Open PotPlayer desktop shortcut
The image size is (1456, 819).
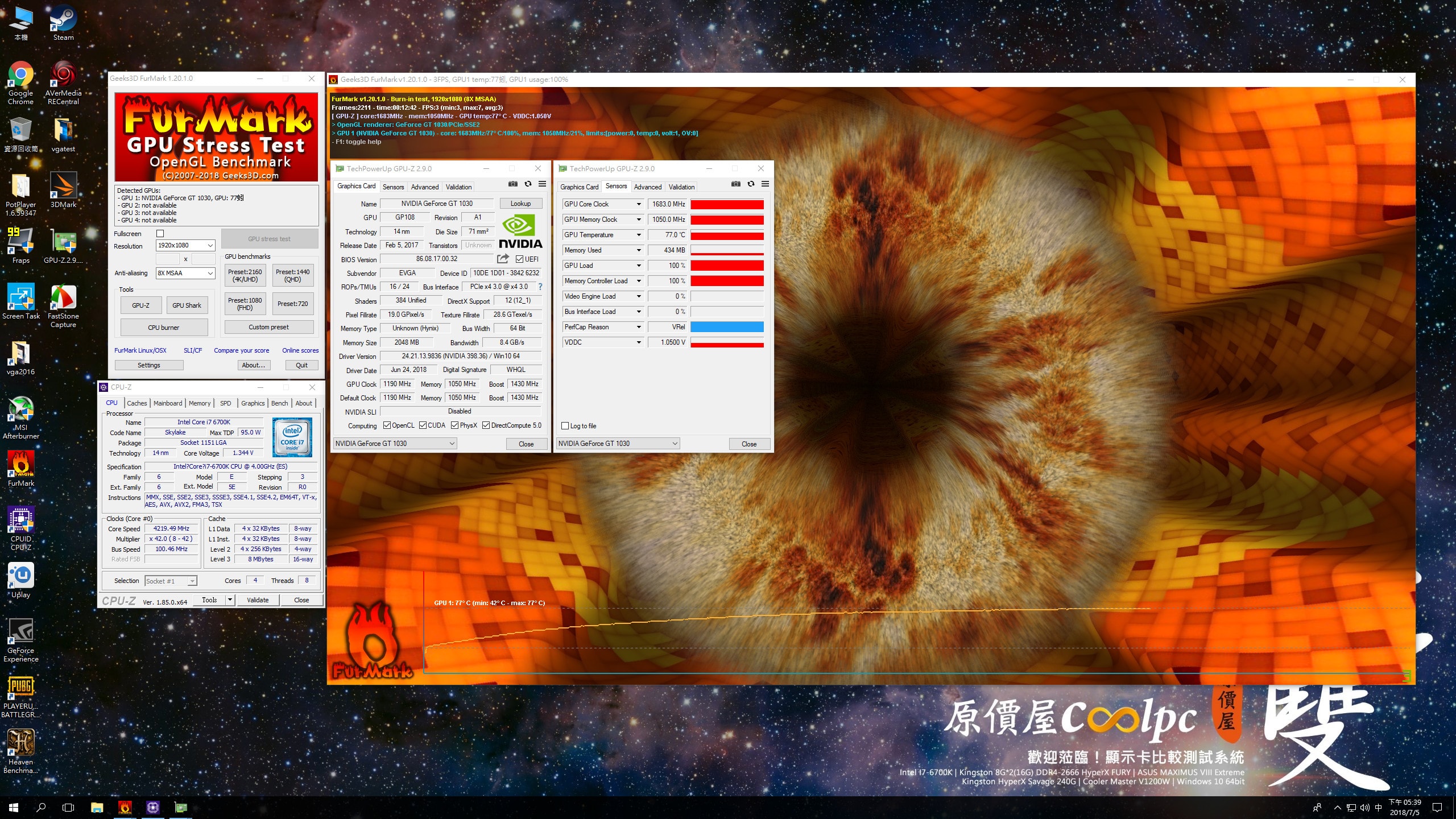click(x=20, y=195)
